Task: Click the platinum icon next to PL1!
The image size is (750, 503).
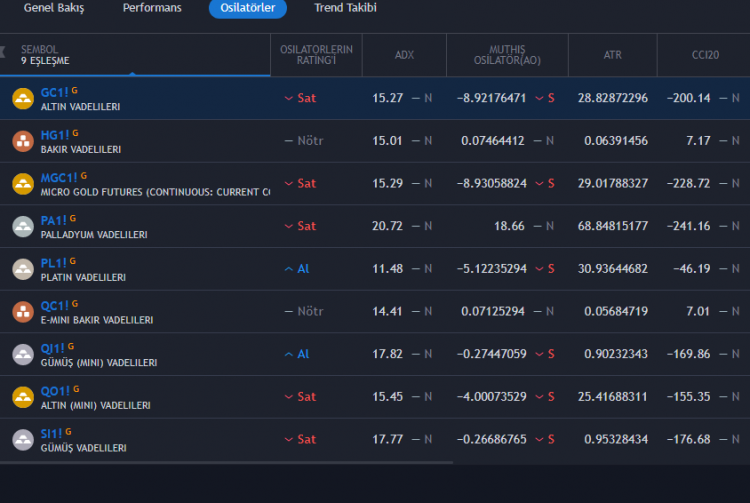Action: [x=22, y=269]
